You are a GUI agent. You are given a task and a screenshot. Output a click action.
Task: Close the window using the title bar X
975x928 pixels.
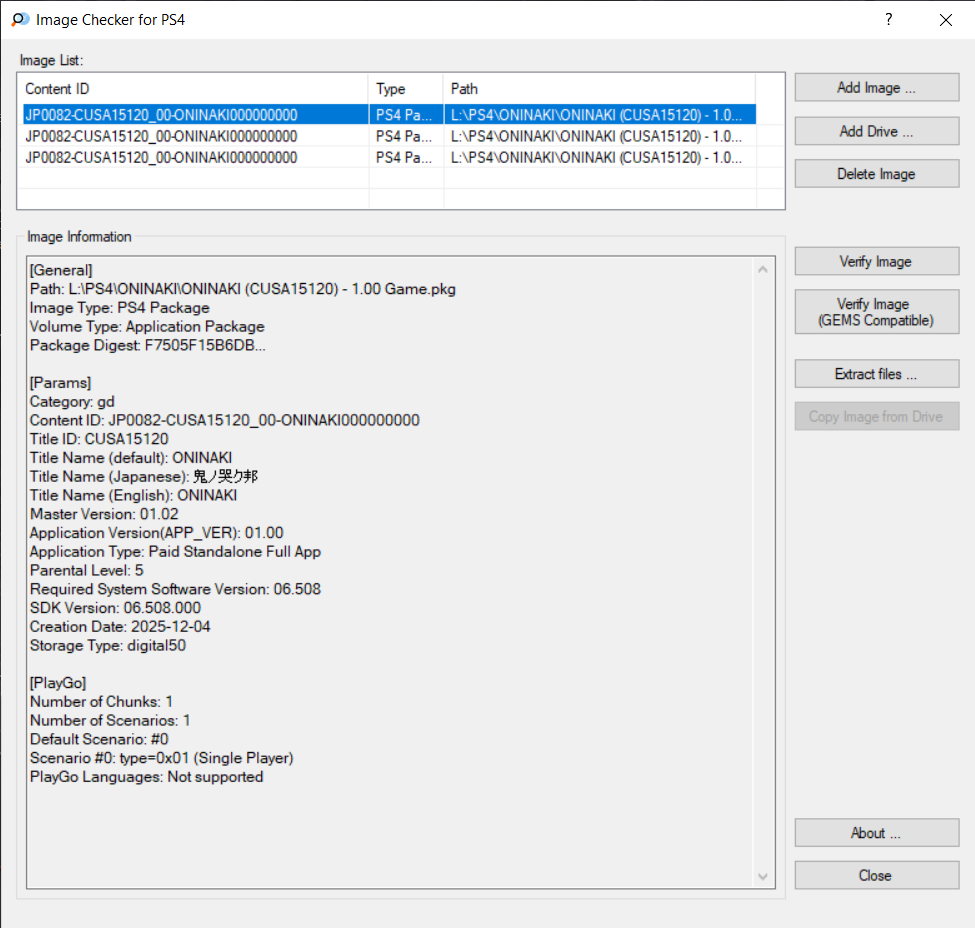click(x=945, y=20)
